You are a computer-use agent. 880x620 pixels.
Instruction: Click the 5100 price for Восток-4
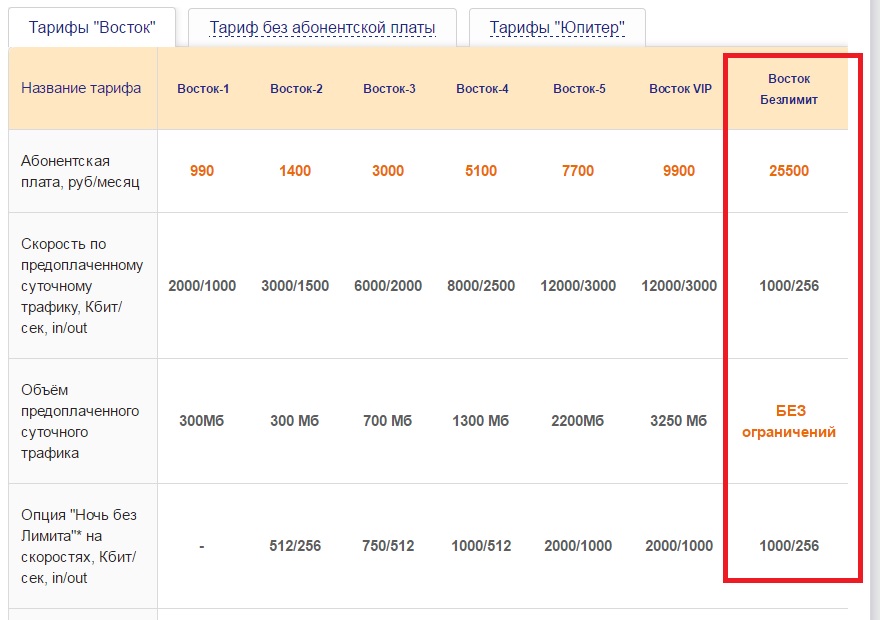(x=481, y=171)
